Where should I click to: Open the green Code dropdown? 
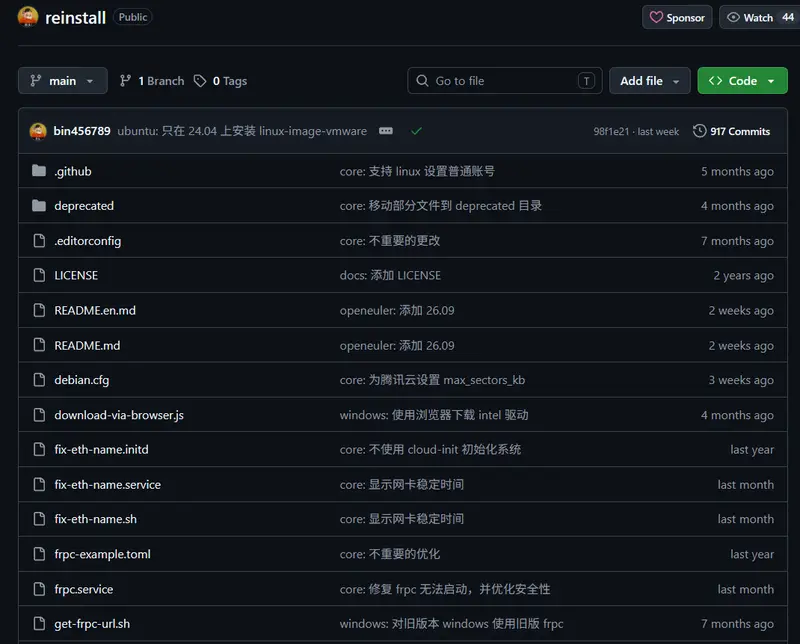(742, 81)
